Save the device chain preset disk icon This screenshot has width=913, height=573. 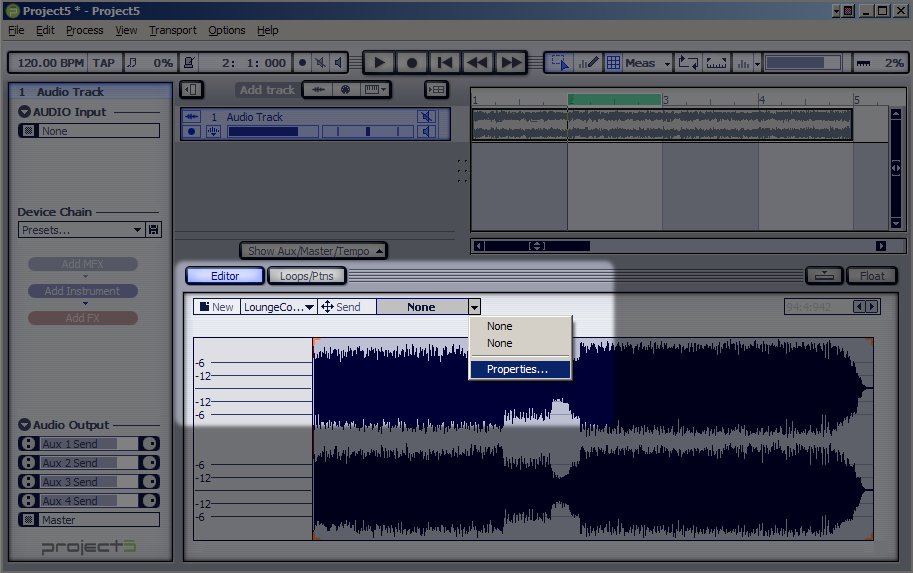(x=154, y=230)
